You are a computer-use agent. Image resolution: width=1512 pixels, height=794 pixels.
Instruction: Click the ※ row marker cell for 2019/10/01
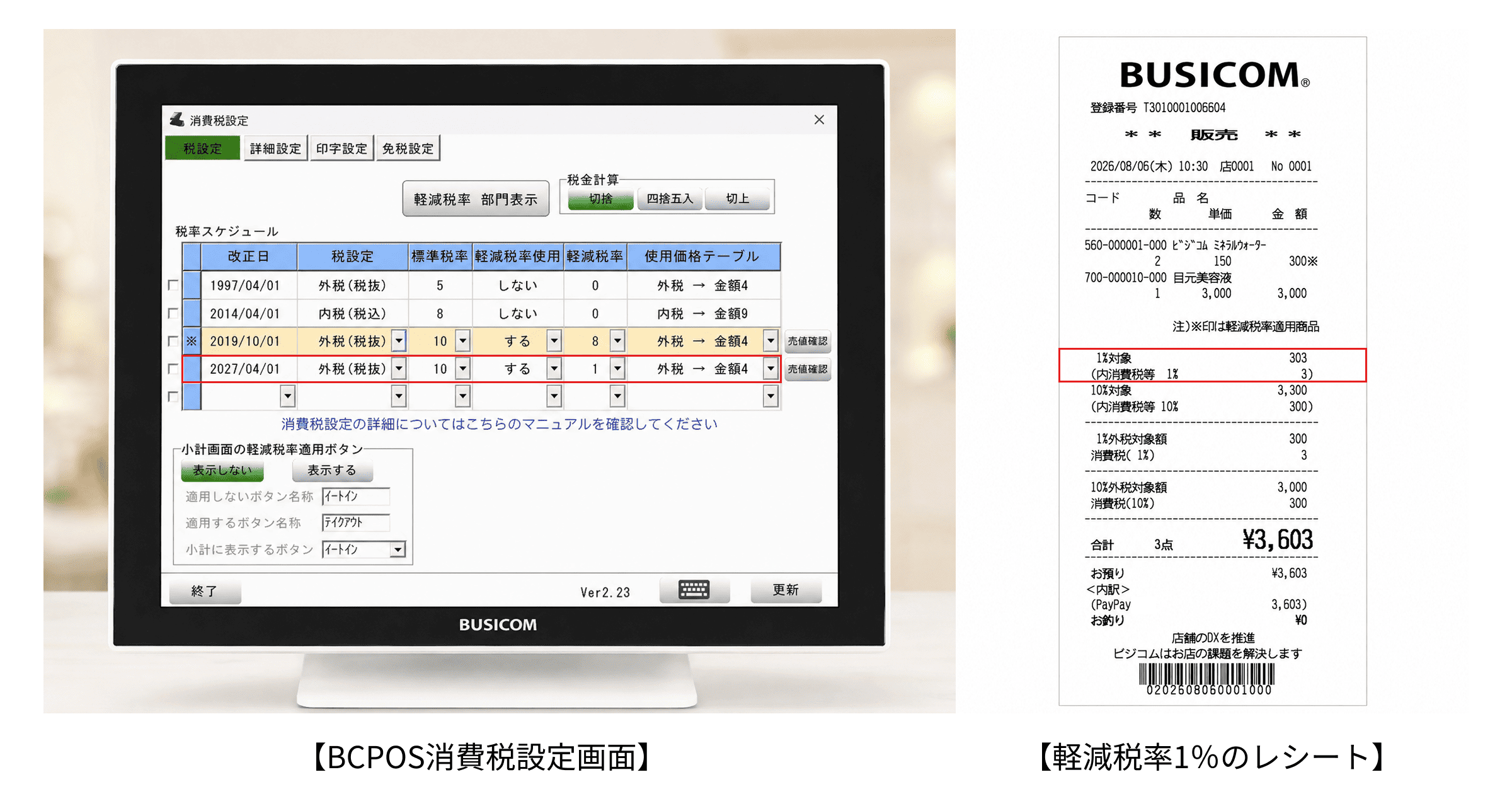coord(192,341)
